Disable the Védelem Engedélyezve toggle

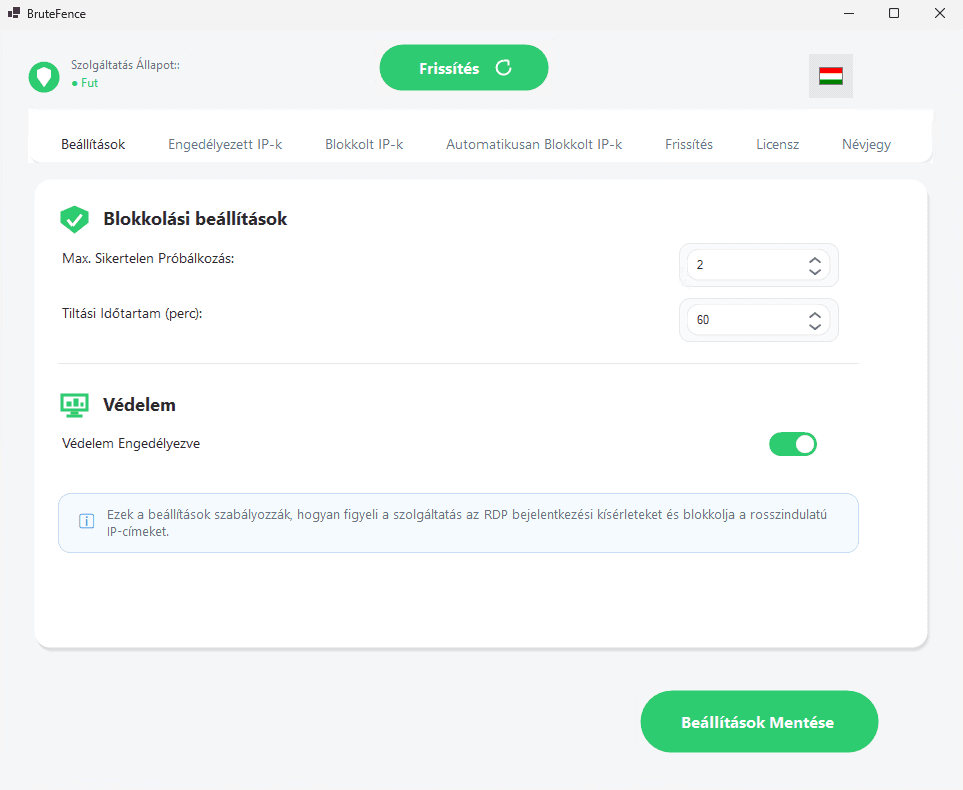point(793,444)
